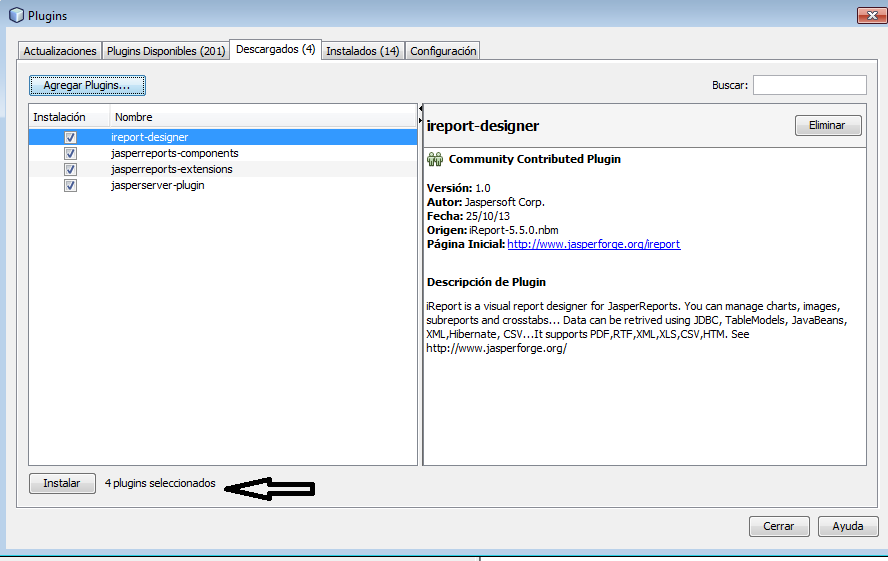Click the ireport-designer heading in details pane
Viewport: 888px width, 561px height.
[483, 126]
